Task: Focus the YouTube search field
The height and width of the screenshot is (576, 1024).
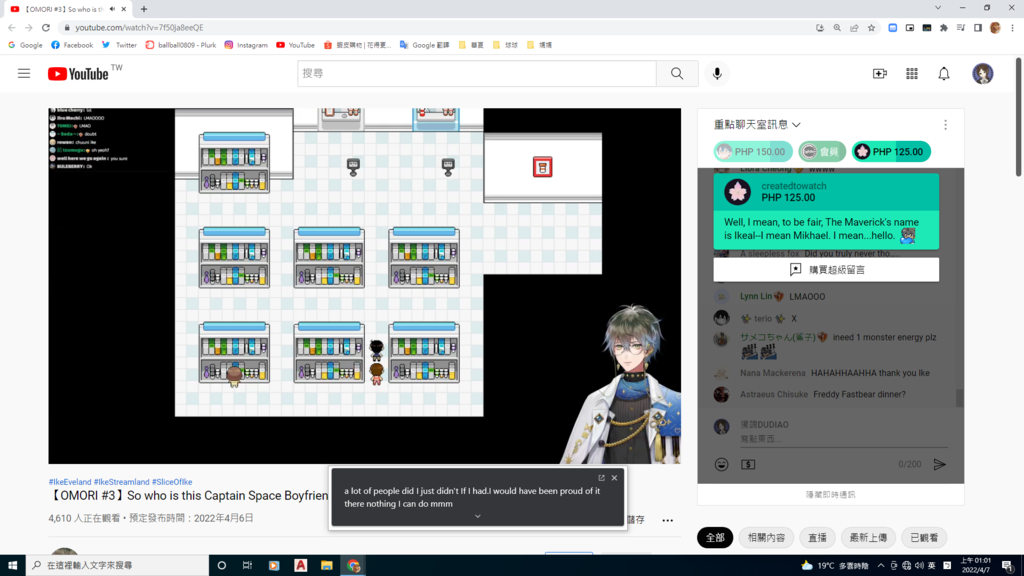Action: point(477,74)
